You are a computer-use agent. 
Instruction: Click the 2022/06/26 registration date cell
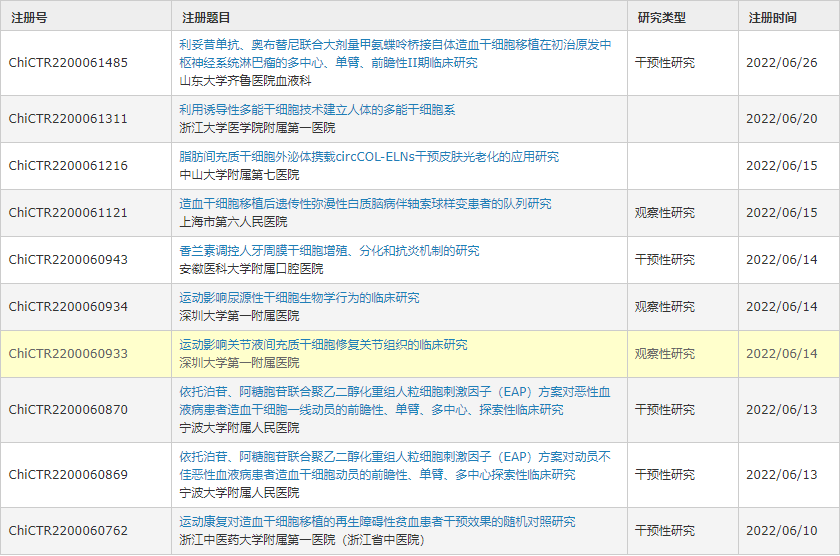pyautogui.click(x=781, y=62)
